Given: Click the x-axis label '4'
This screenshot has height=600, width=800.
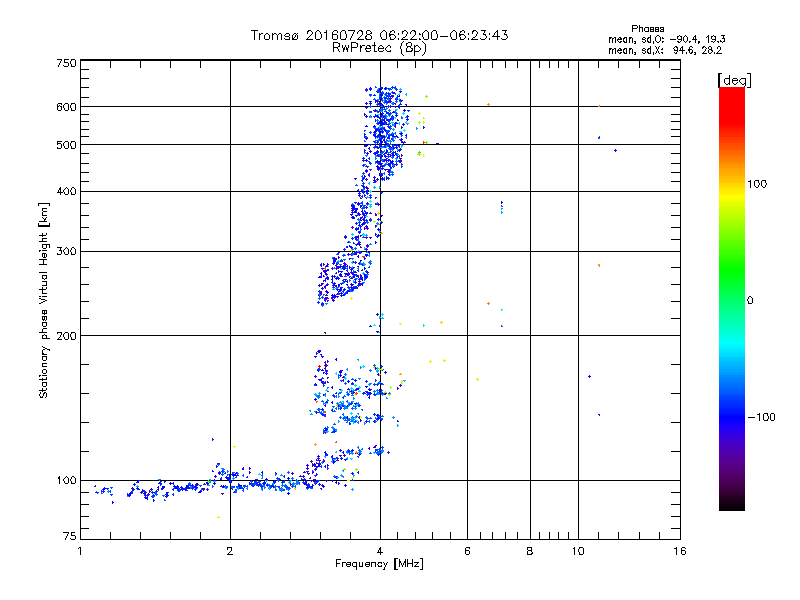Looking at the screenshot, I should click(x=380, y=551).
